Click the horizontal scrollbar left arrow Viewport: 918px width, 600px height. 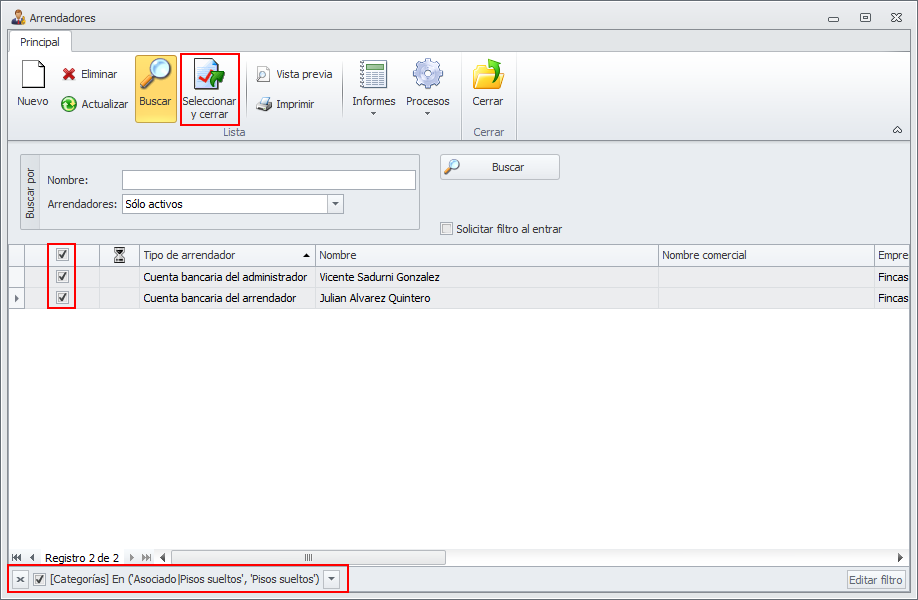(x=163, y=557)
